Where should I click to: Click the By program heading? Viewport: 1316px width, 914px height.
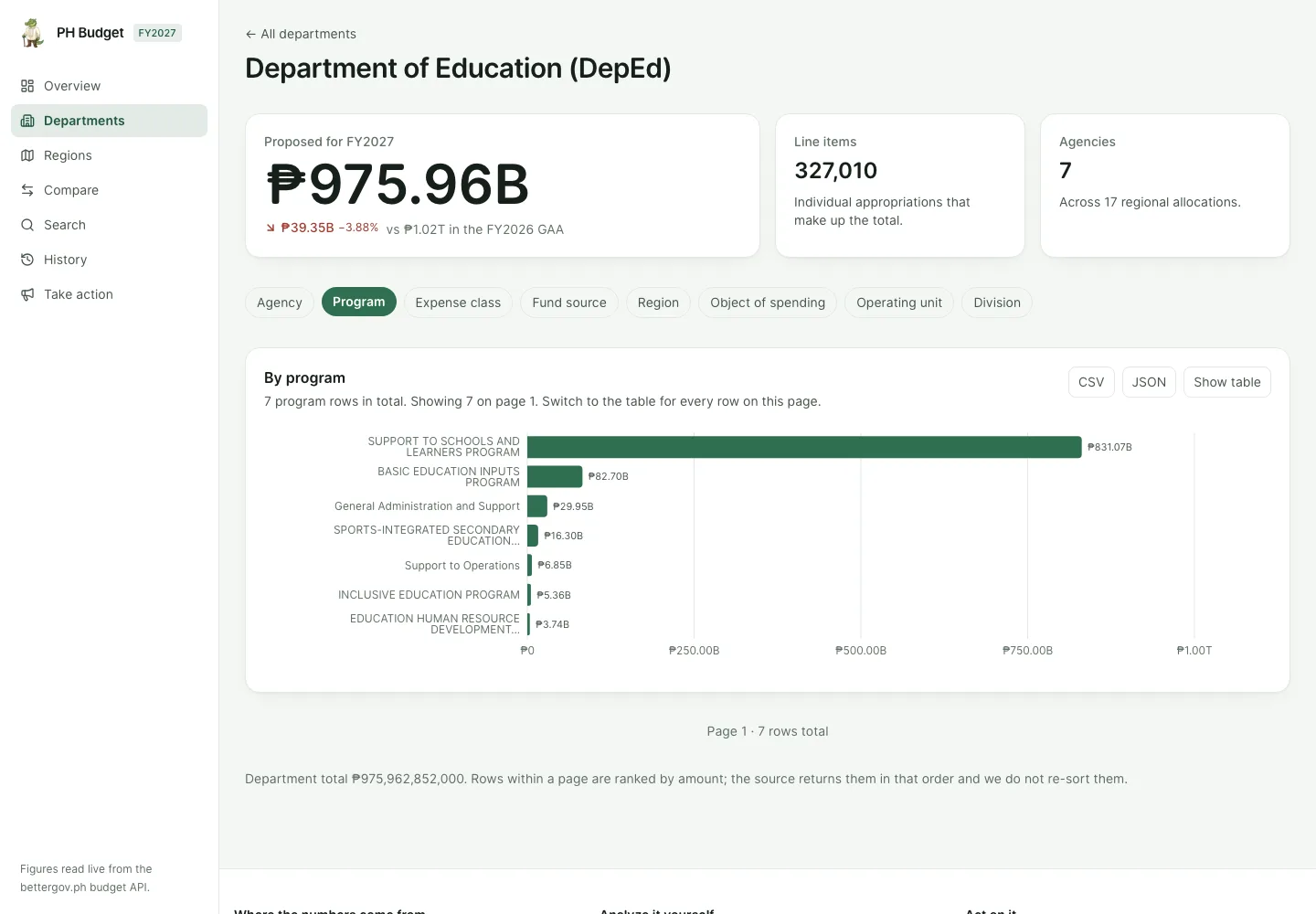coord(304,377)
